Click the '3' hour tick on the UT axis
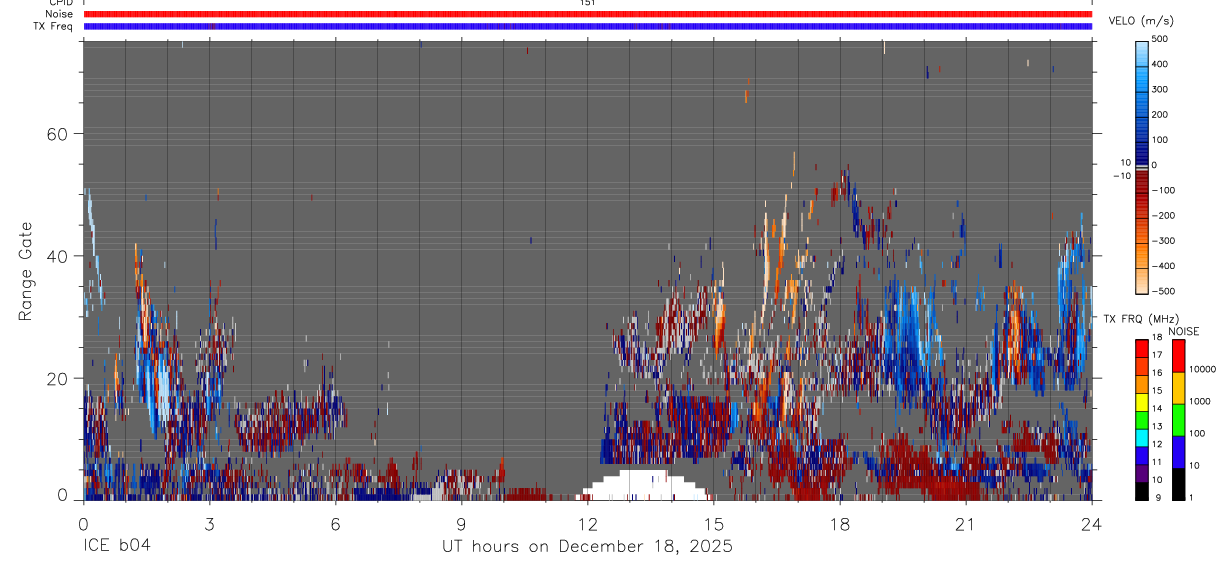This screenshot has width=1228, height=567. (209, 522)
